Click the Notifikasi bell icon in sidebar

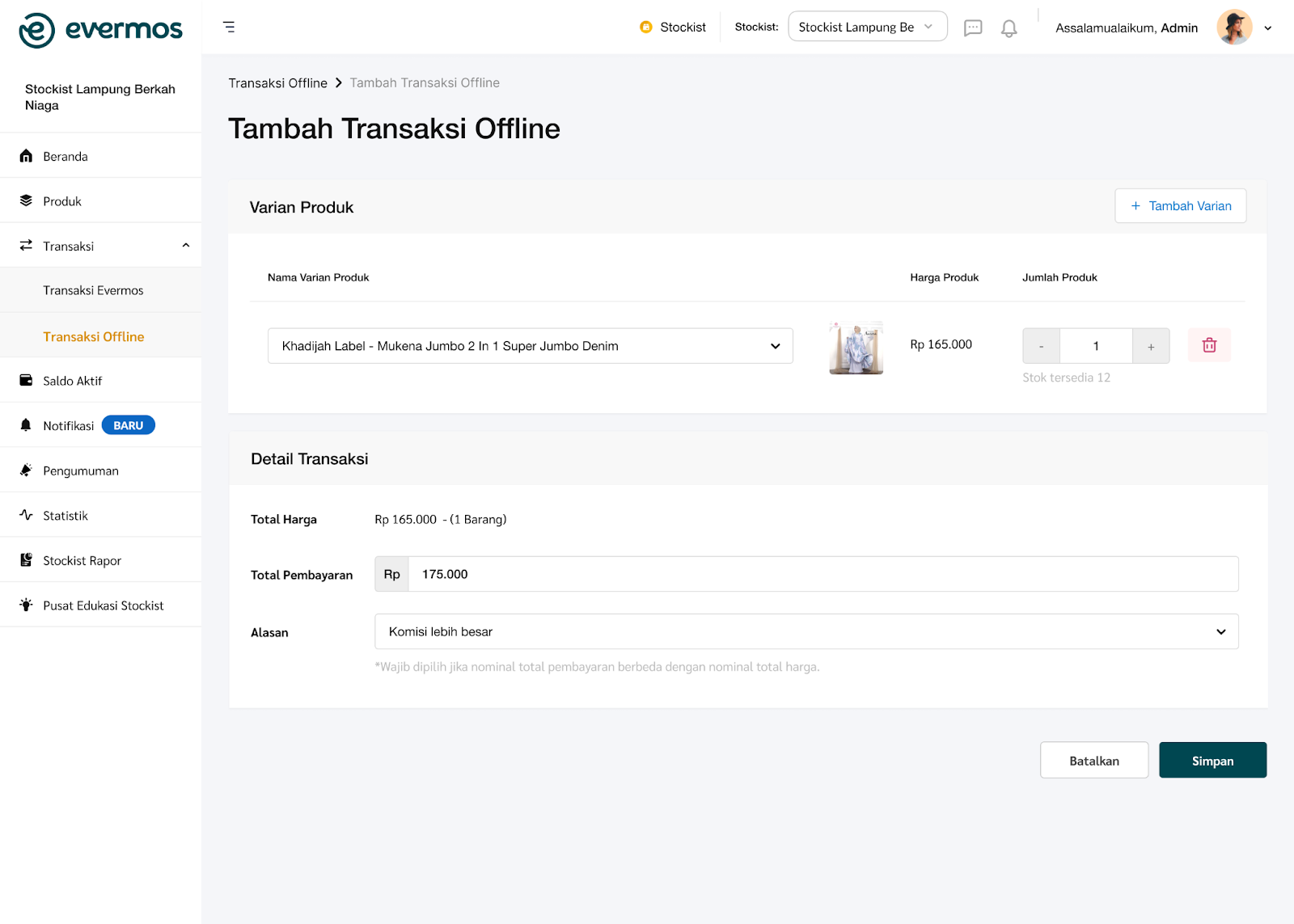coord(25,424)
